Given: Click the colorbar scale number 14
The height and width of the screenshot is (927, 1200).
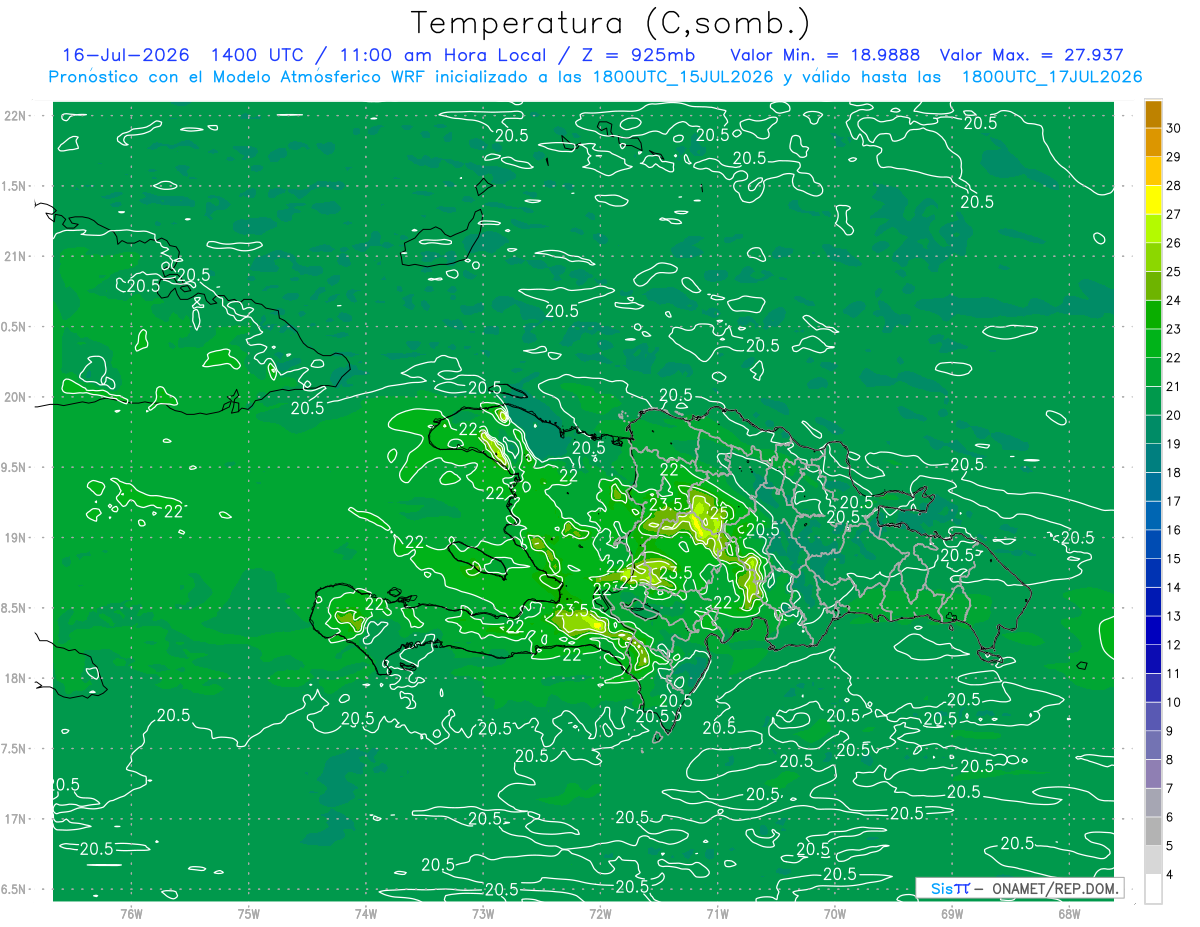Looking at the screenshot, I should [1173, 588].
